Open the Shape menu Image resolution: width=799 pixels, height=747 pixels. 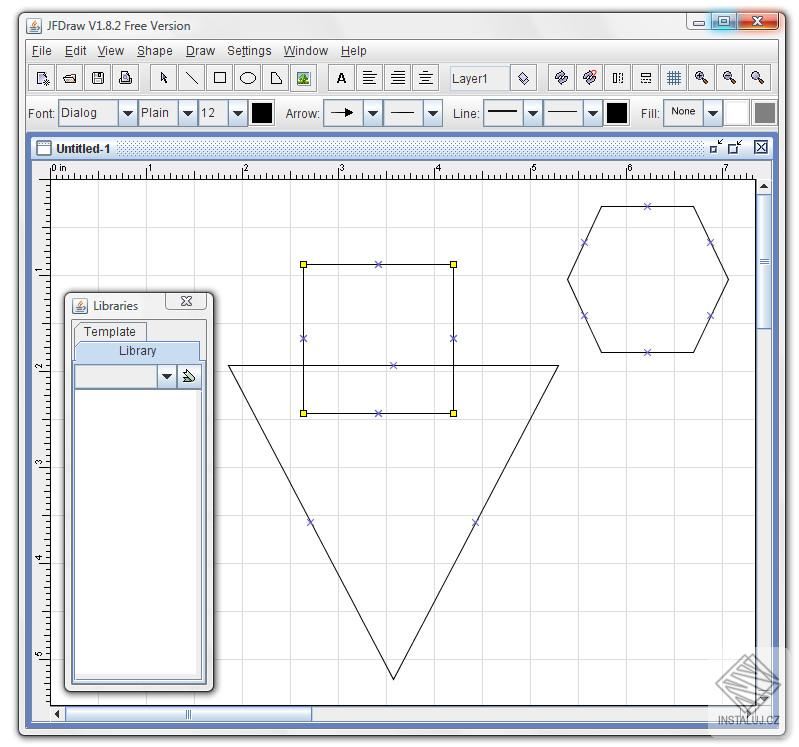(154, 51)
